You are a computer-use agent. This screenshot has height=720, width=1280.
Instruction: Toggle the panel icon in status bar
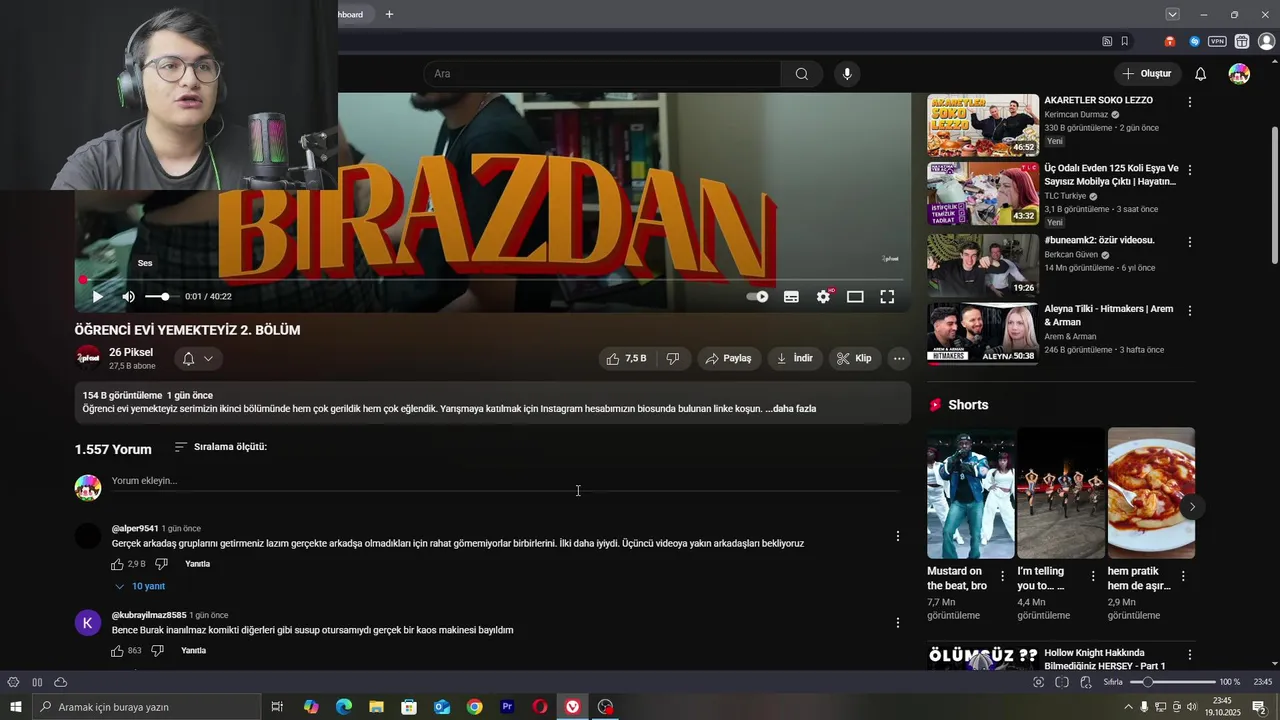pyautogui.click(x=37, y=682)
